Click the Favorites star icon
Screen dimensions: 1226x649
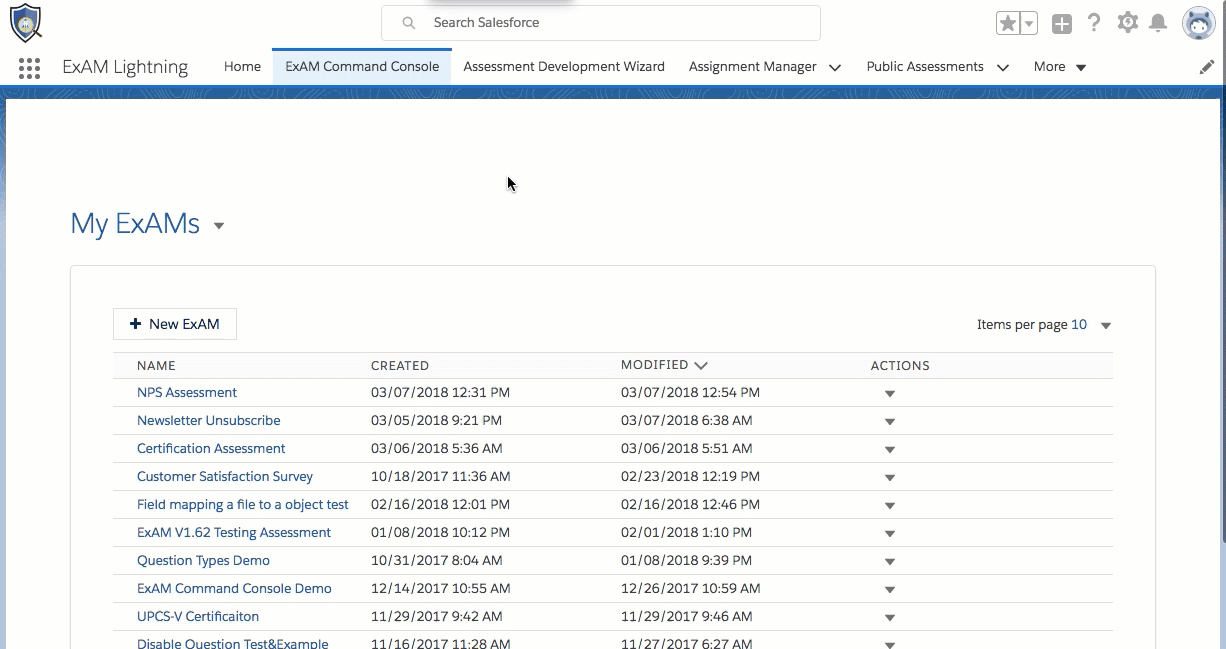[x=1008, y=23]
